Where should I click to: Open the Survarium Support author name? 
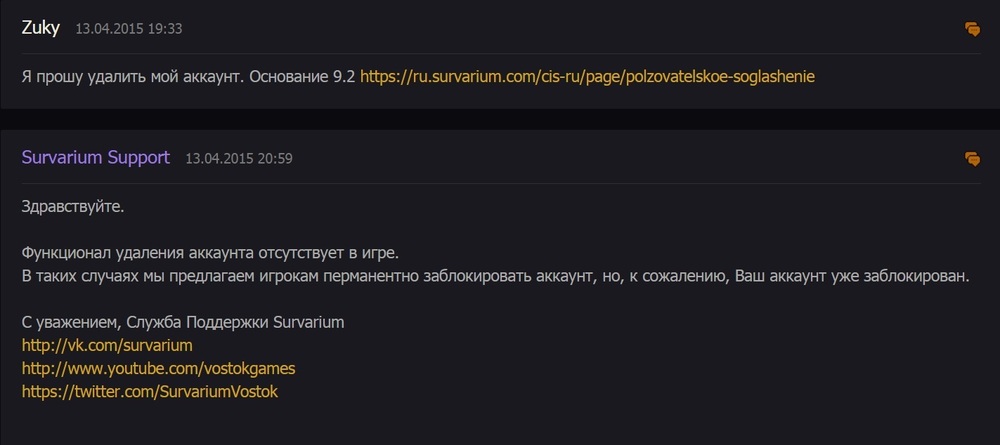pos(95,158)
